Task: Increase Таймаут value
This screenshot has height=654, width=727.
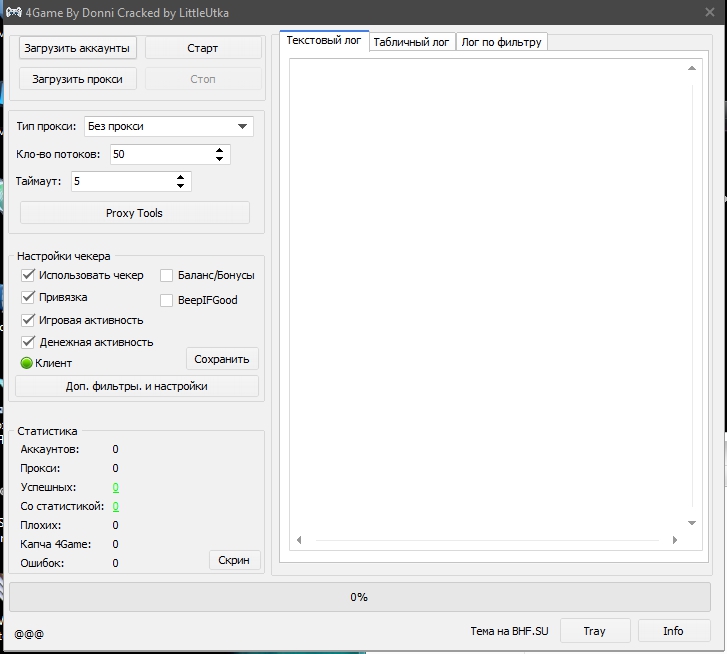Action: click(x=180, y=177)
